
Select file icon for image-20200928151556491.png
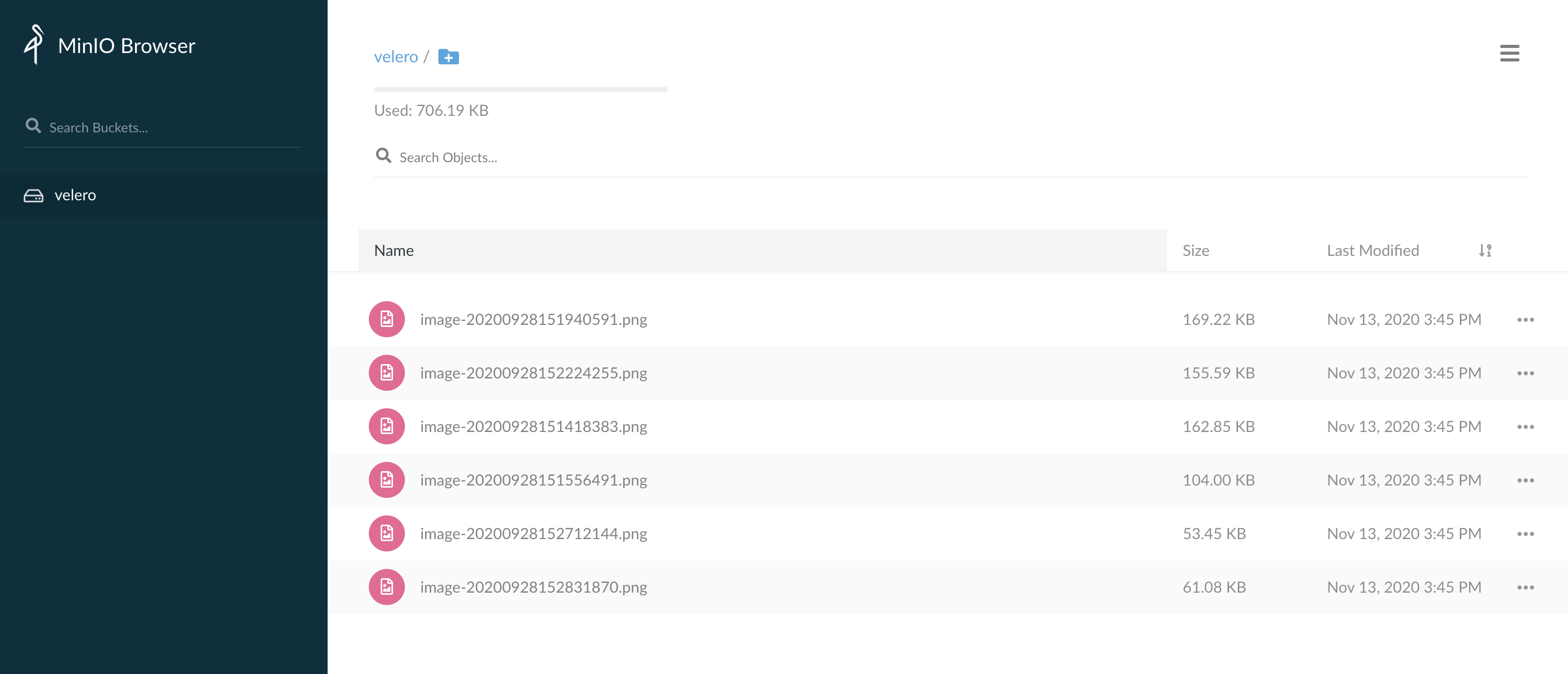[386, 480]
